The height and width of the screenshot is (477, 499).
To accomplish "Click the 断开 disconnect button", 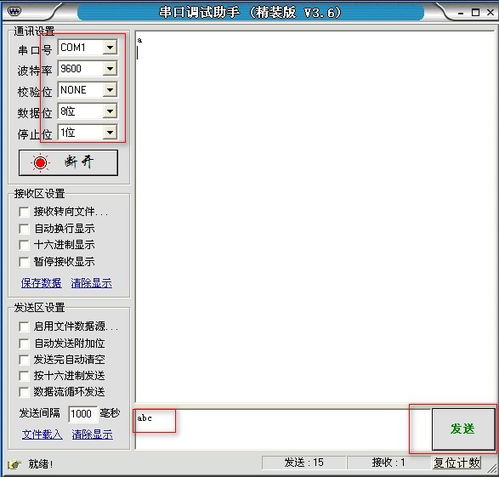I will coord(68,163).
